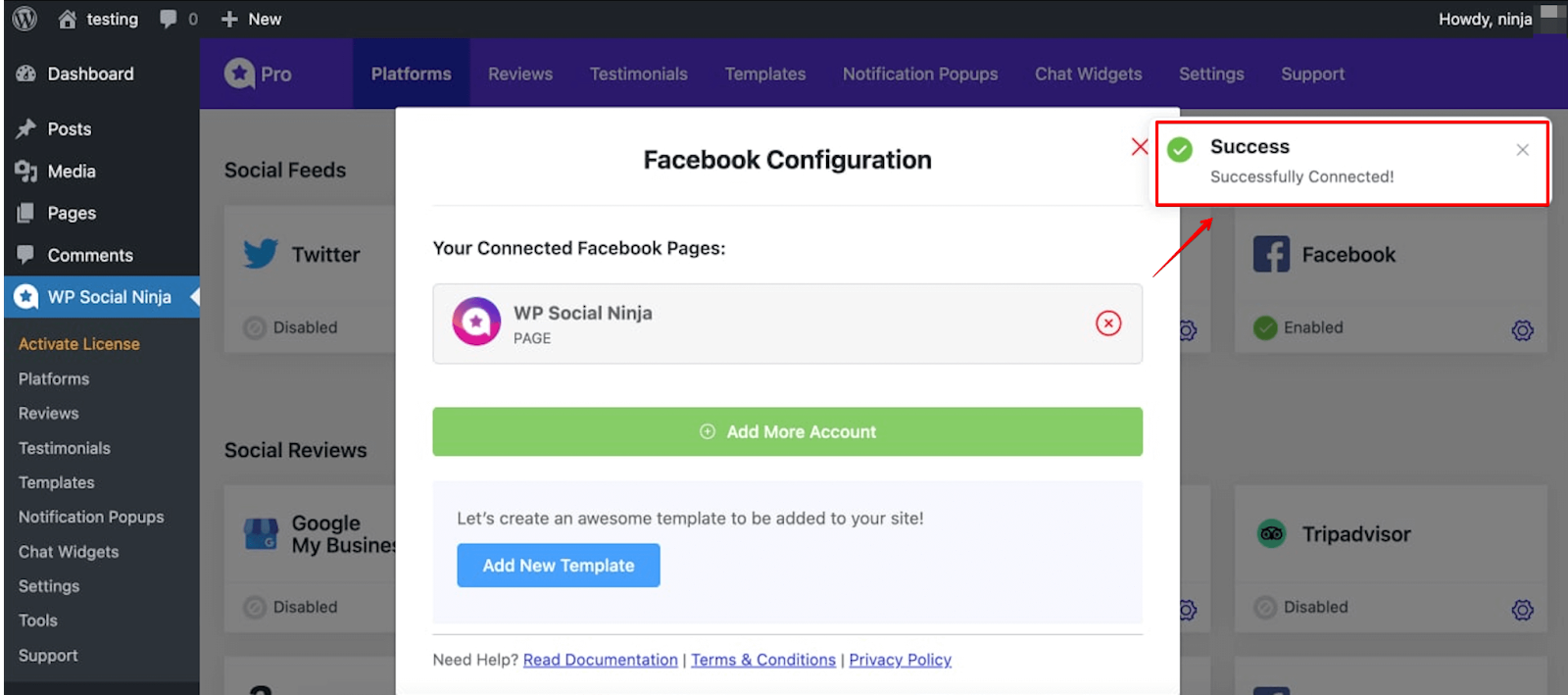Click the Social Reviews heading
Image resolution: width=1568 pixels, height=695 pixels.
296,450
